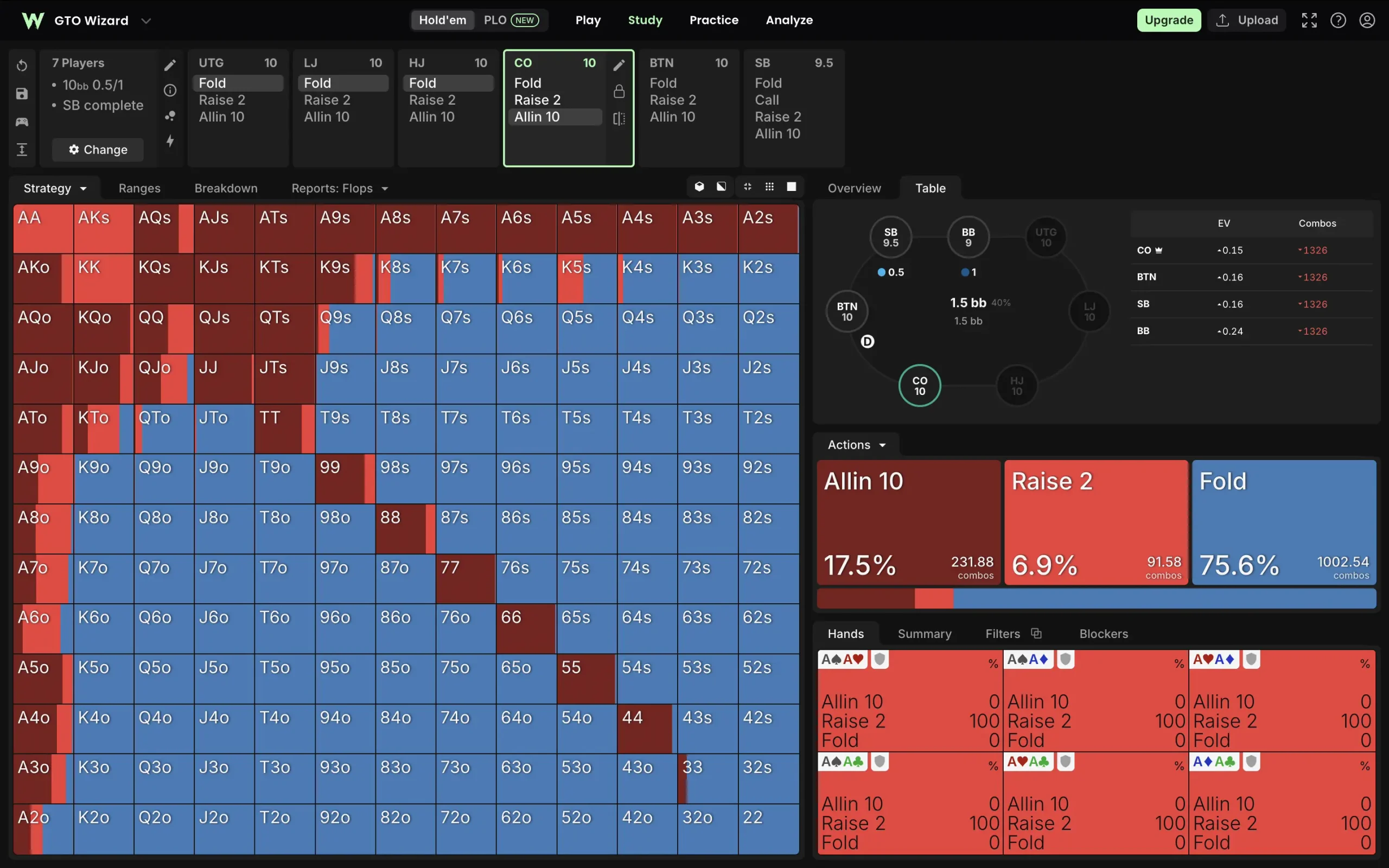Toggle the shield icon on A♠A♥ card
Viewport: 1389px width, 868px height.
pyautogui.click(x=880, y=659)
